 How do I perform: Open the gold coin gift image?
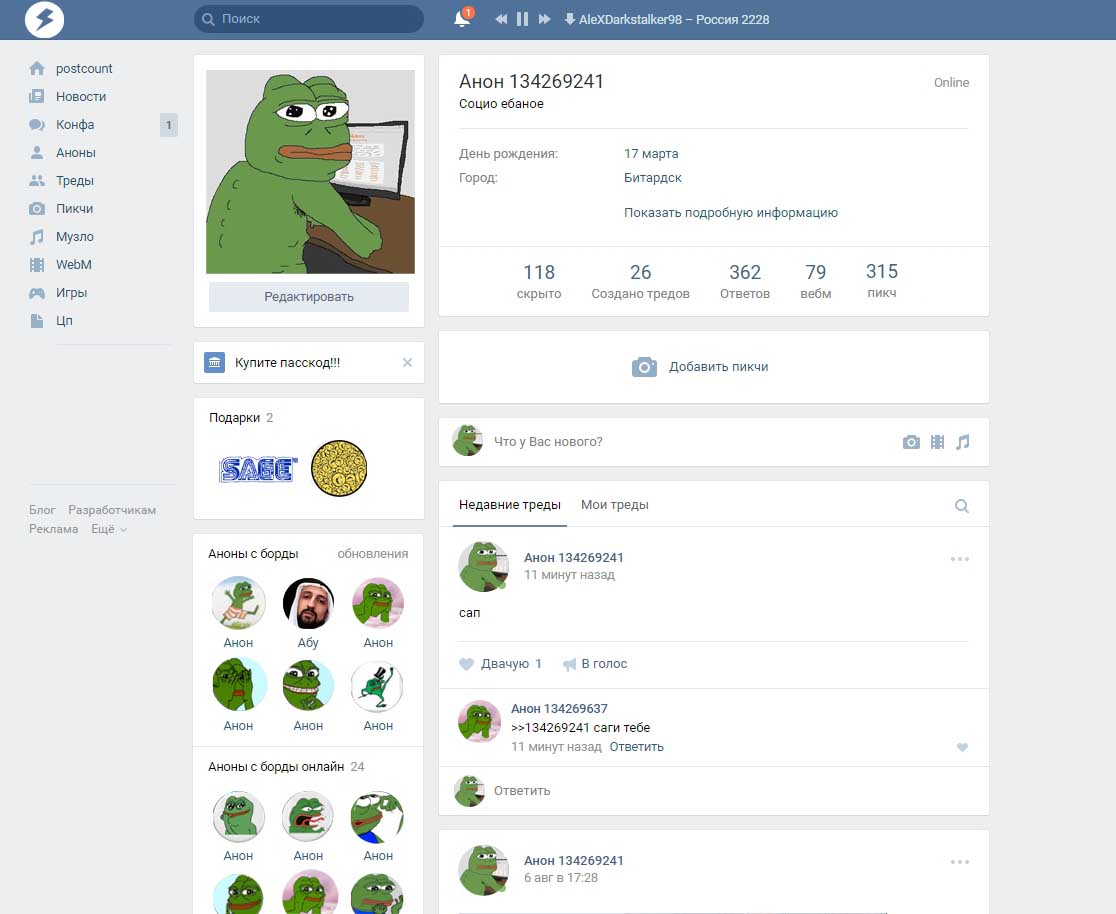(x=339, y=468)
